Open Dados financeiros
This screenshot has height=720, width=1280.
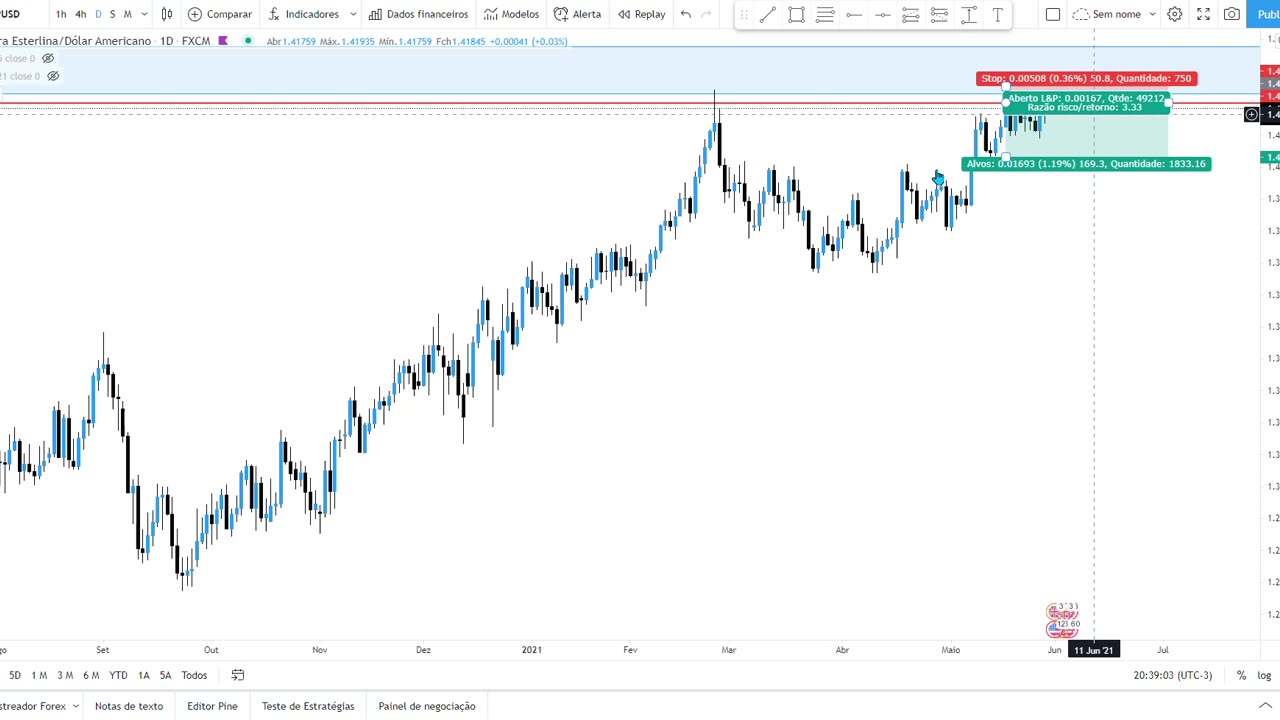pyautogui.click(x=418, y=14)
